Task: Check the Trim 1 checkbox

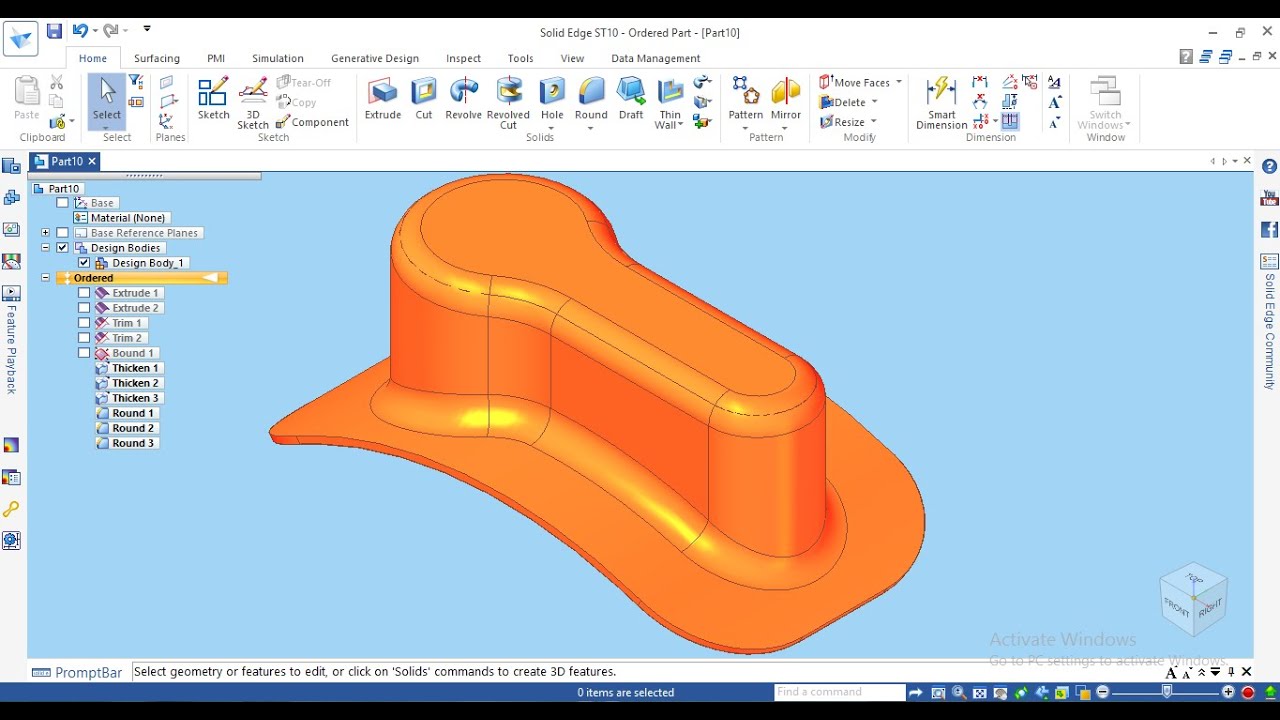Action: pyautogui.click(x=84, y=323)
